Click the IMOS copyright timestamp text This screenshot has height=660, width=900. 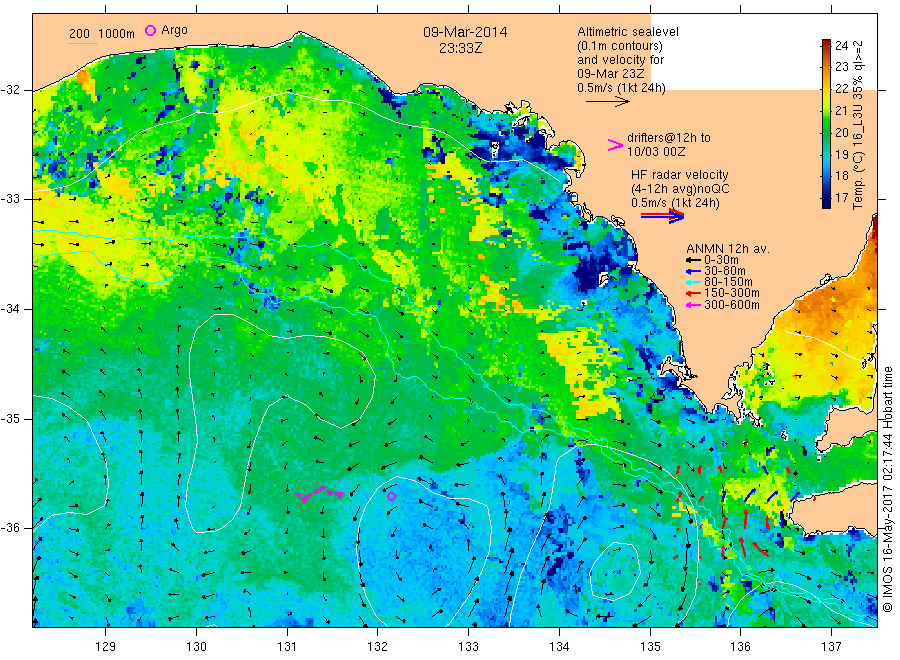pyautogui.click(x=888, y=489)
